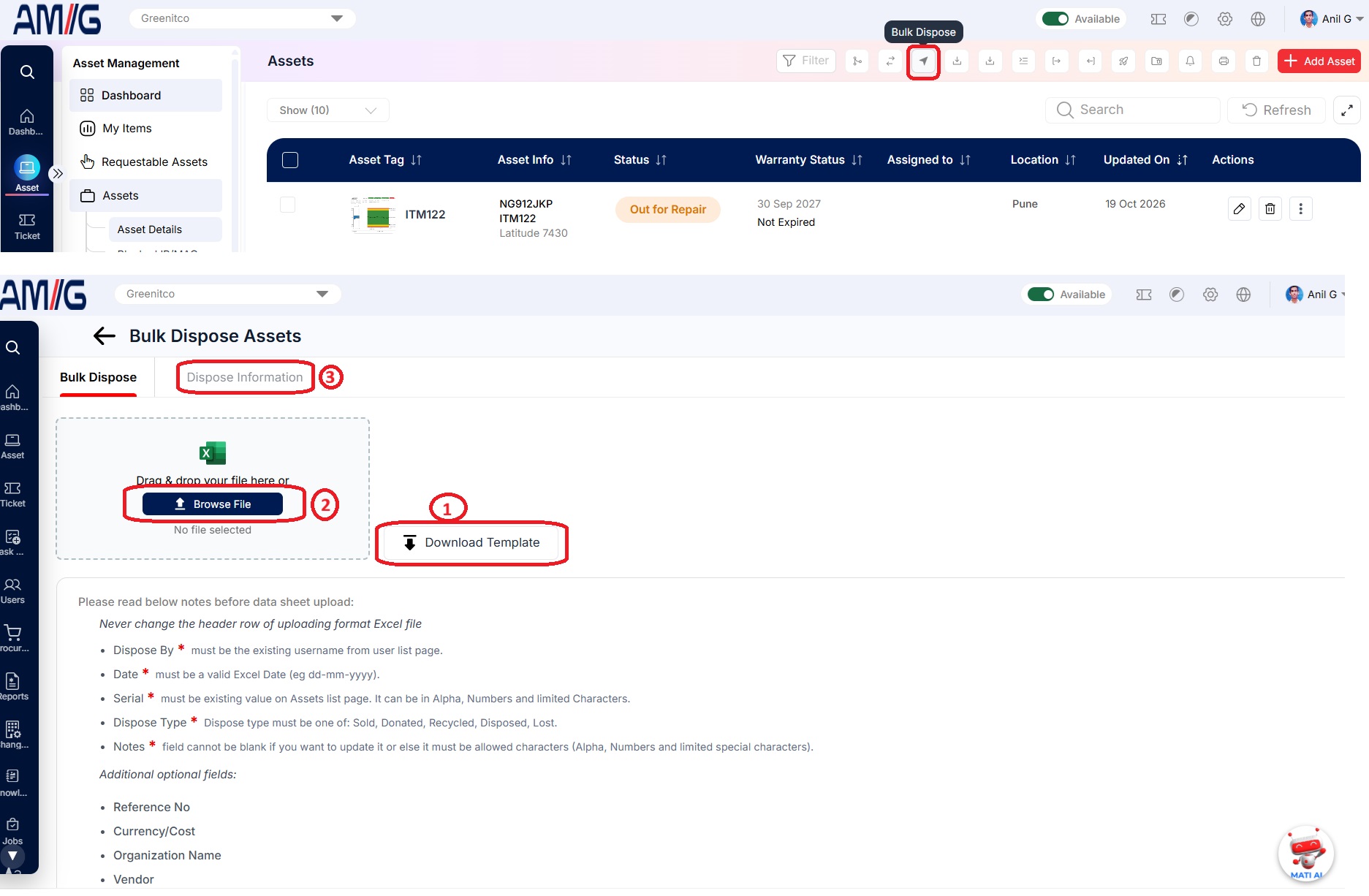
Task: Click the back arrow beside Bulk Dispose Assets
Action: (105, 336)
